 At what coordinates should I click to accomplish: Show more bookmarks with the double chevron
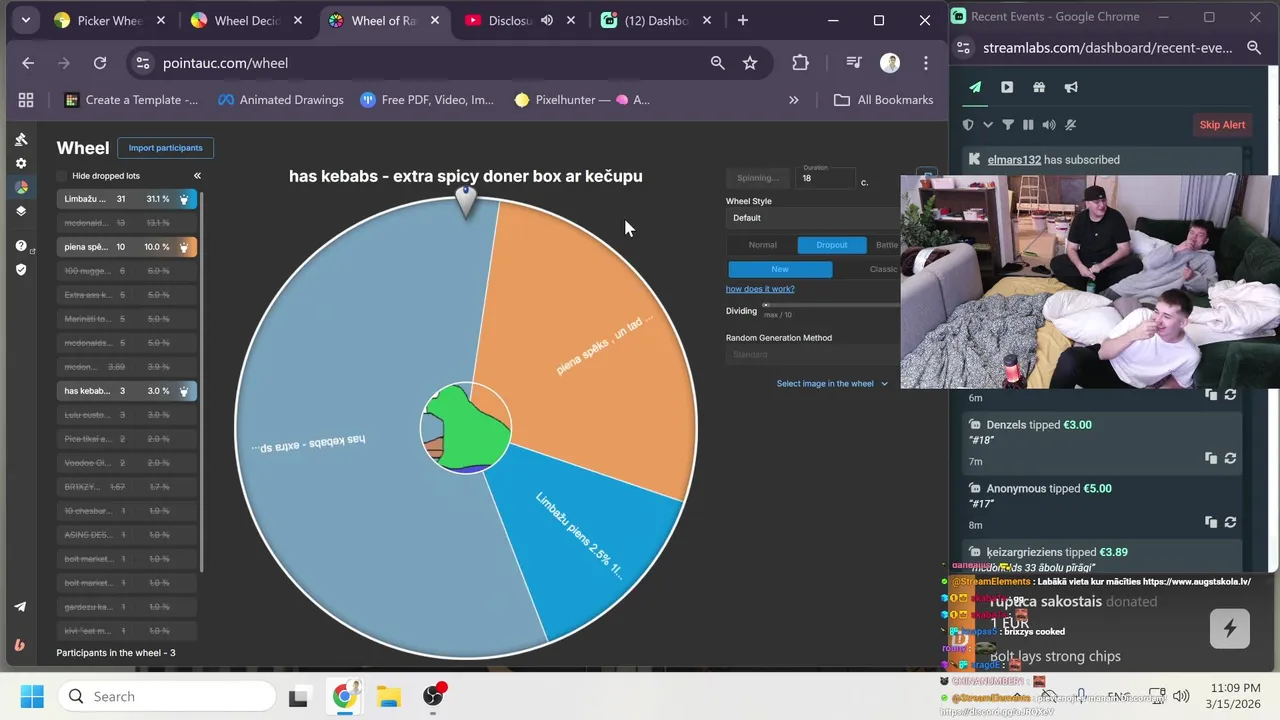794,100
